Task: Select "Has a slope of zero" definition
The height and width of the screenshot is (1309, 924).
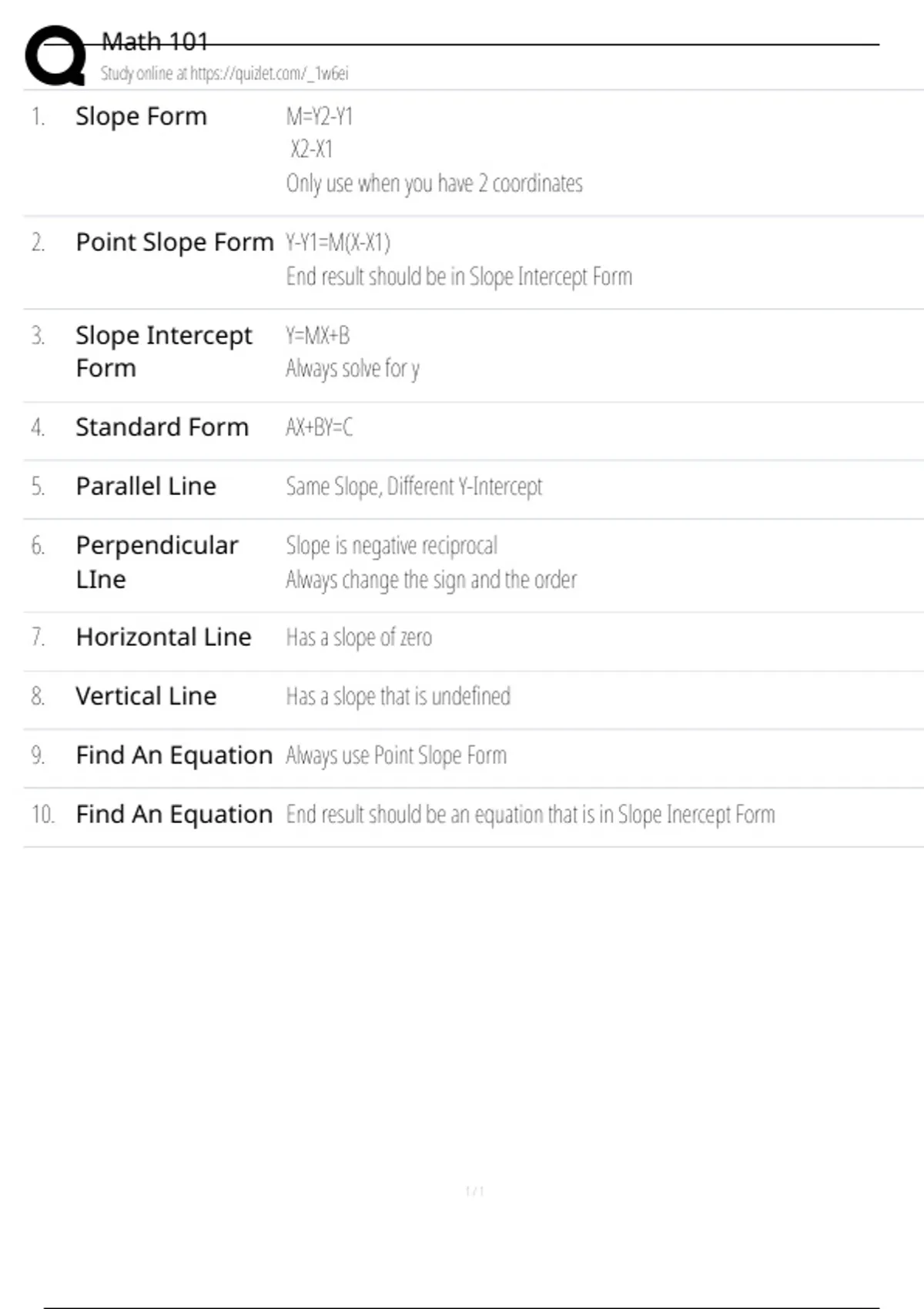Action: coord(359,638)
